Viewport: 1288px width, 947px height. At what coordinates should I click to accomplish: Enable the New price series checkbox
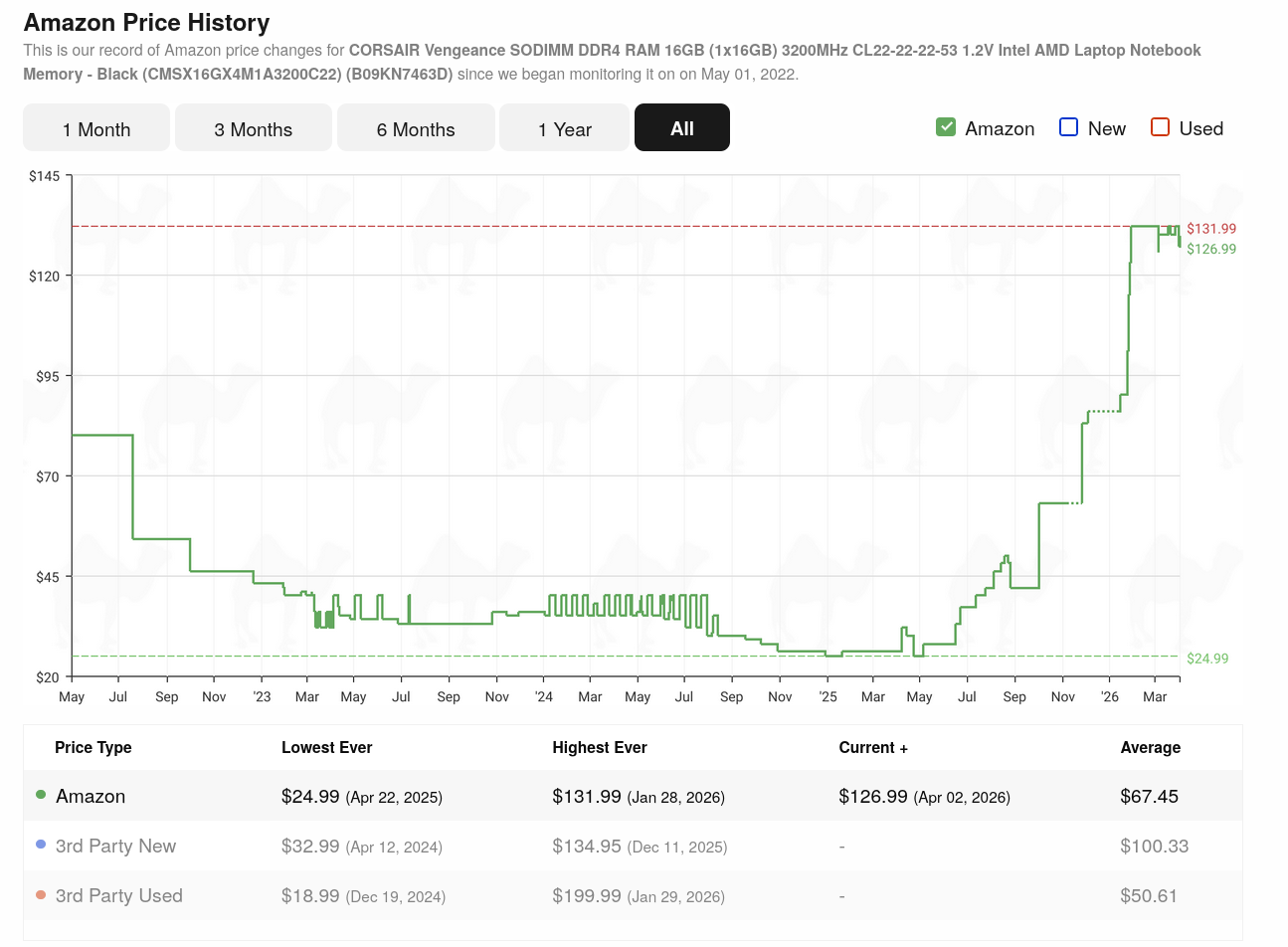coord(1069,127)
